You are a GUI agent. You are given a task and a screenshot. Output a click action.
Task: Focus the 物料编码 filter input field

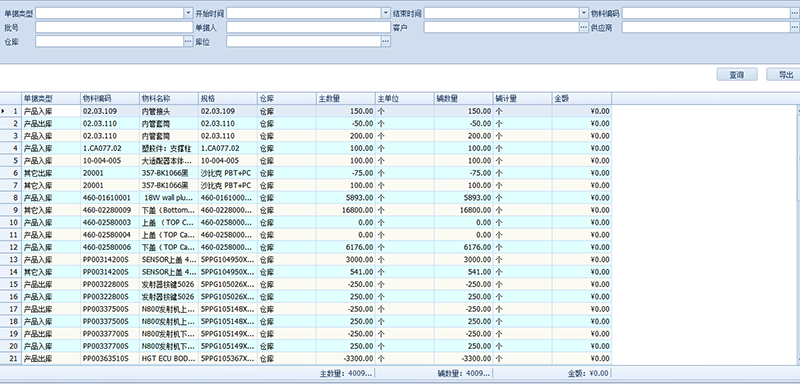706,13
